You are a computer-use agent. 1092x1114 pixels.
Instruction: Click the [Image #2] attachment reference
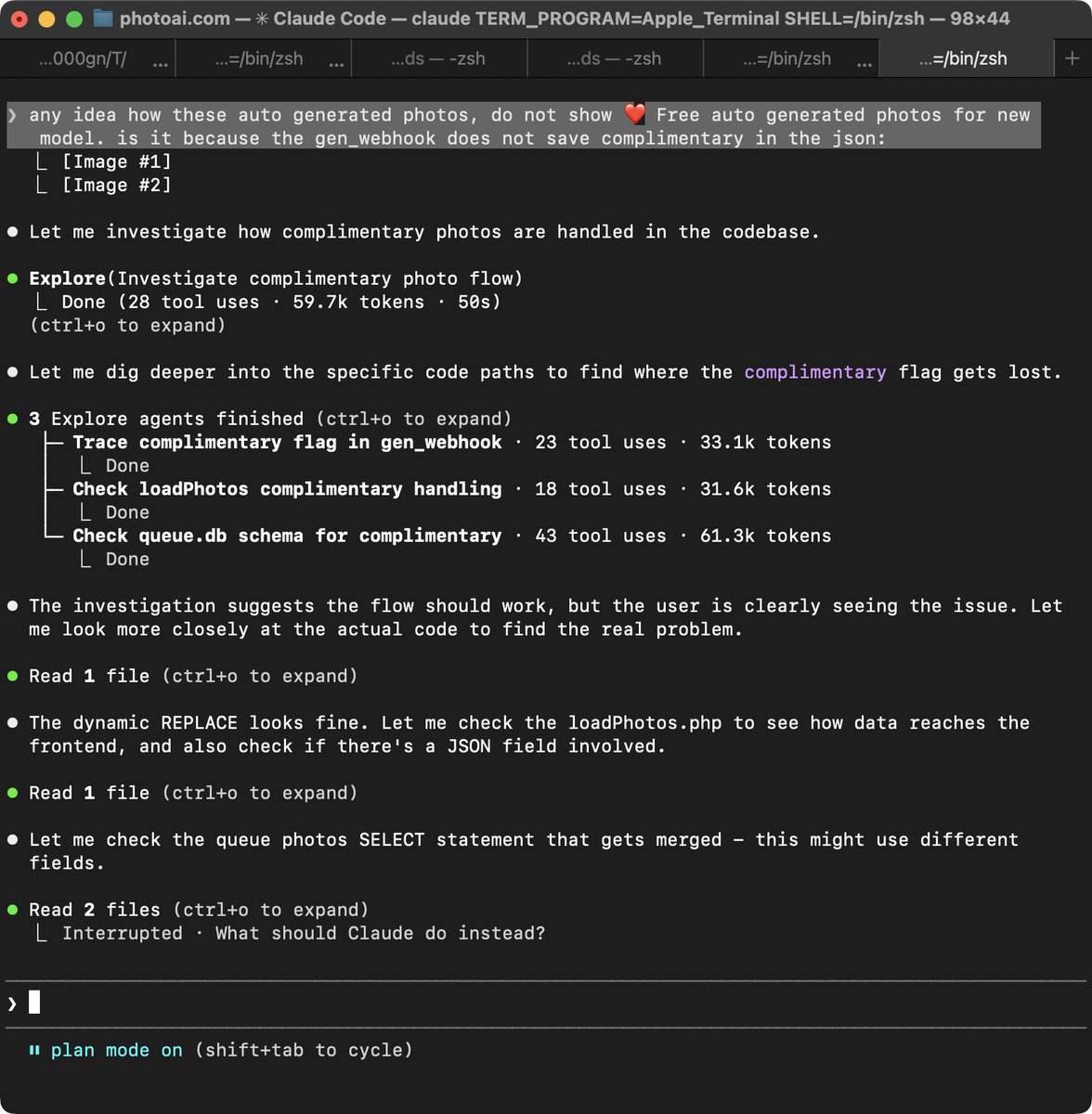tap(116, 185)
